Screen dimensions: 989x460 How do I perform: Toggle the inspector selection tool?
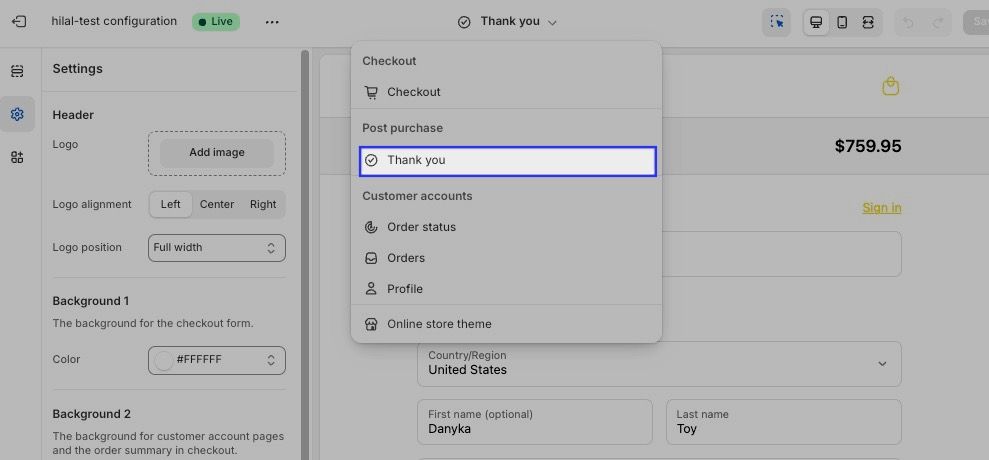(776, 22)
